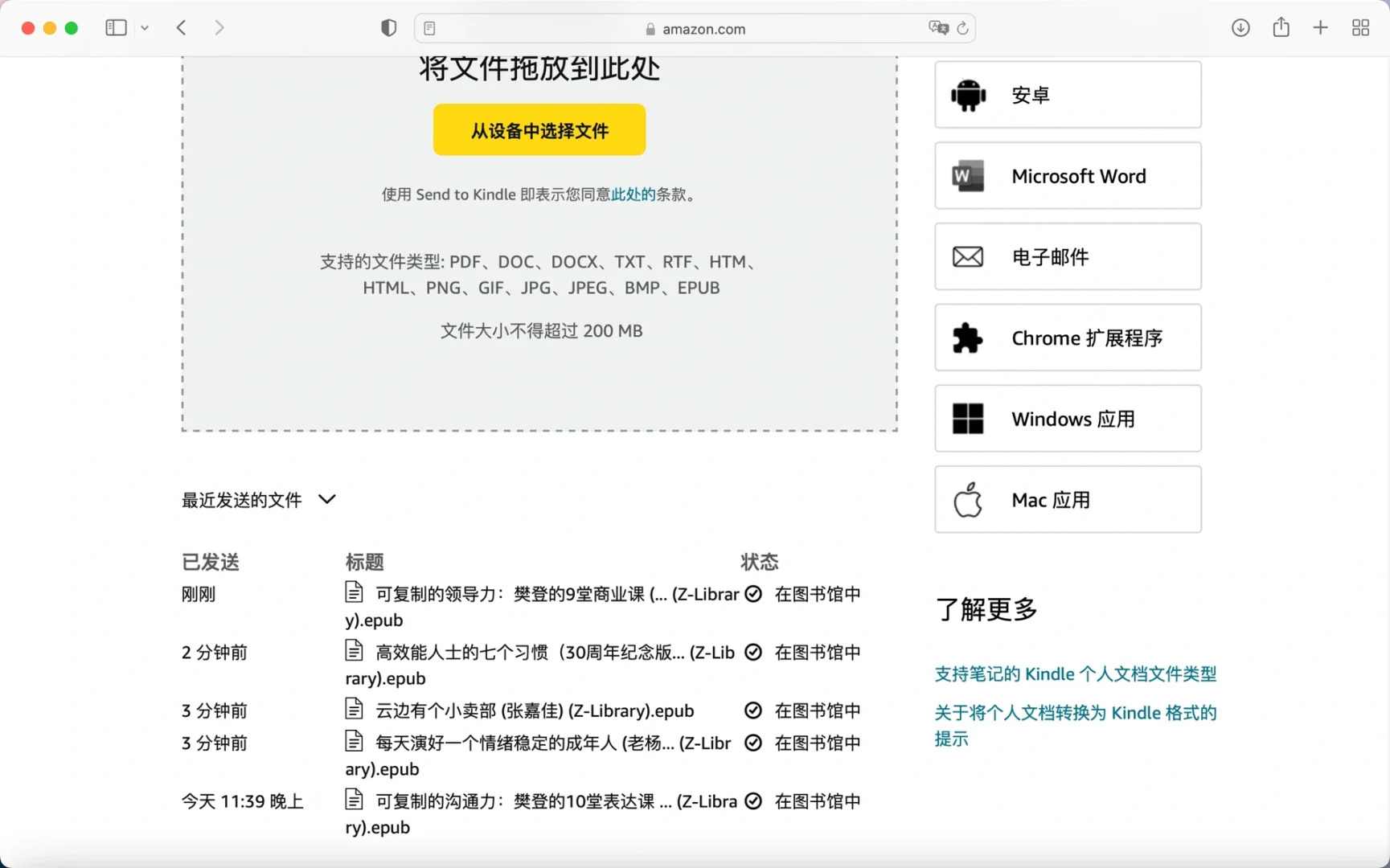Open the Microsoft Word option
Screen dimensions: 1390x868
1068,176
